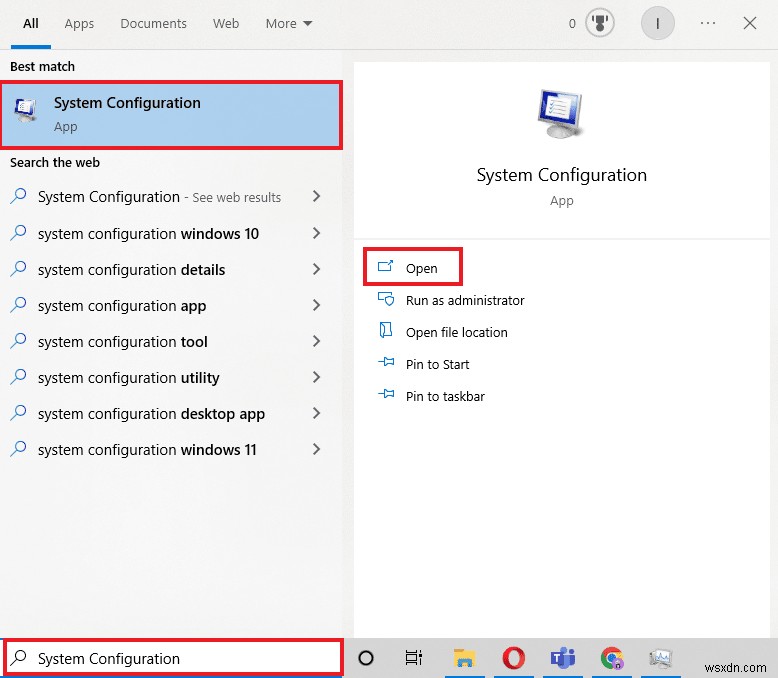This screenshot has width=778, height=678.
Task: Switch to the Apps tab
Action: point(79,23)
